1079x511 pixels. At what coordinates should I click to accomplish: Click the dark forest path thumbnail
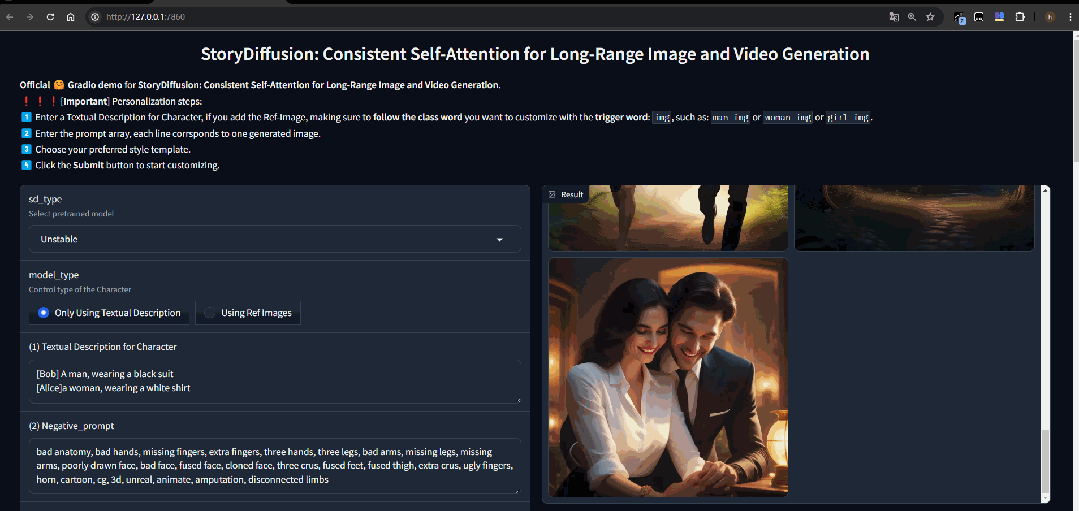(x=915, y=217)
